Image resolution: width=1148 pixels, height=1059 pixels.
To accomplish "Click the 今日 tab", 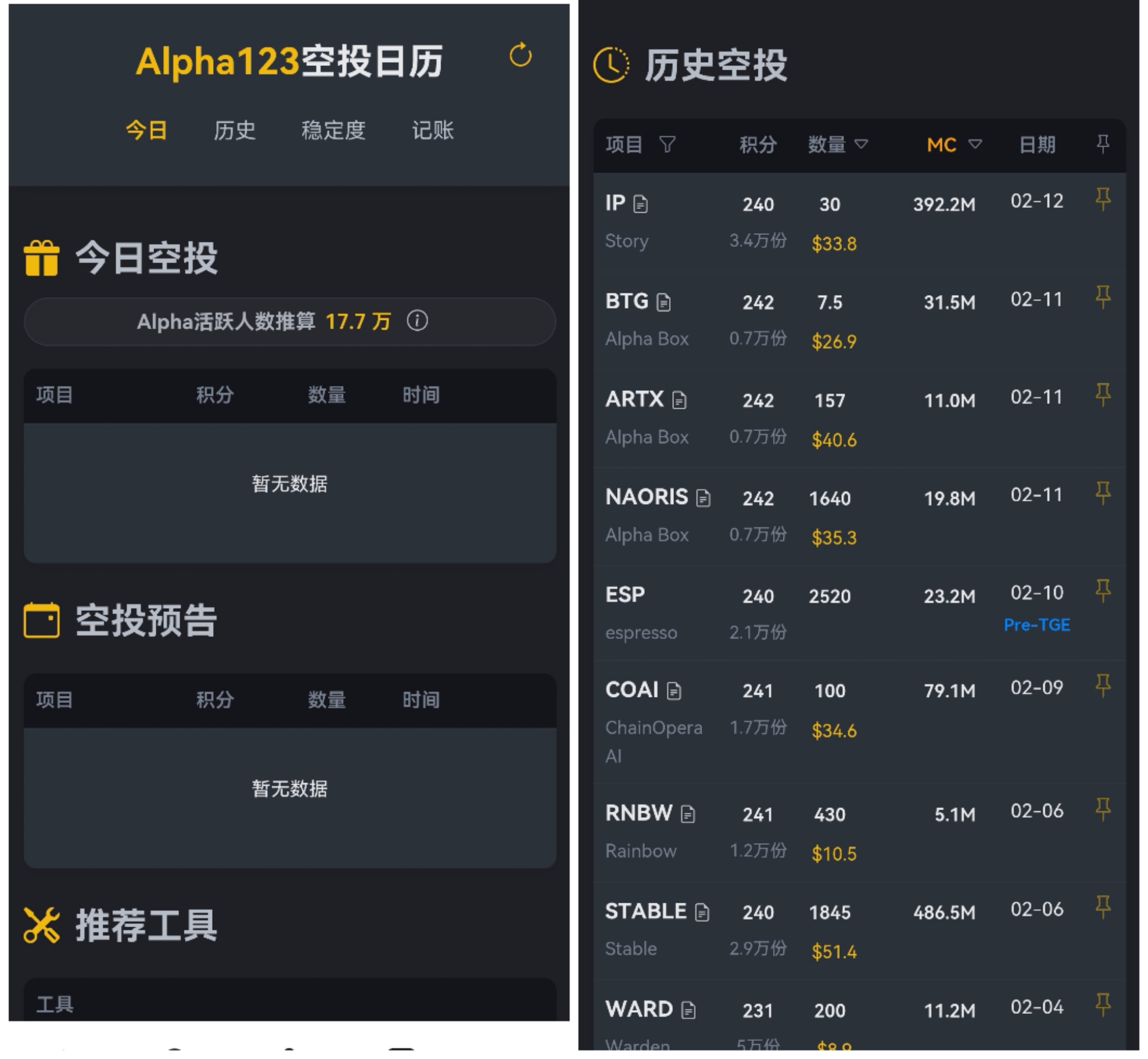I will point(147,131).
